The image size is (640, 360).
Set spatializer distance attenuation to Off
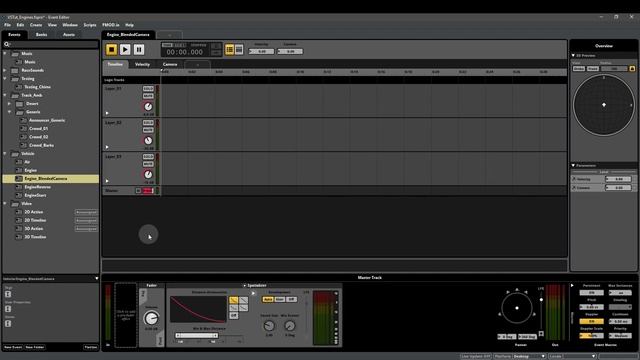coord(233,316)
